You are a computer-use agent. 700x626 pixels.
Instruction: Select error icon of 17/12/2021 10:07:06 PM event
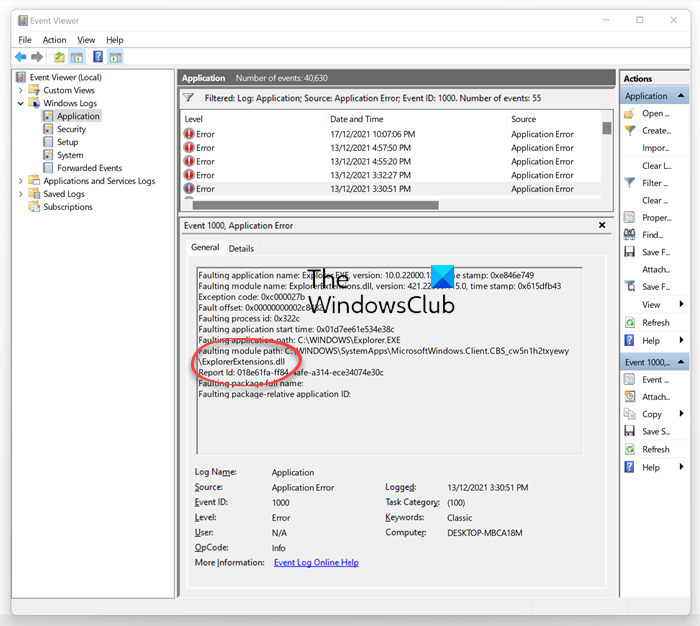(x=189, y=134)
